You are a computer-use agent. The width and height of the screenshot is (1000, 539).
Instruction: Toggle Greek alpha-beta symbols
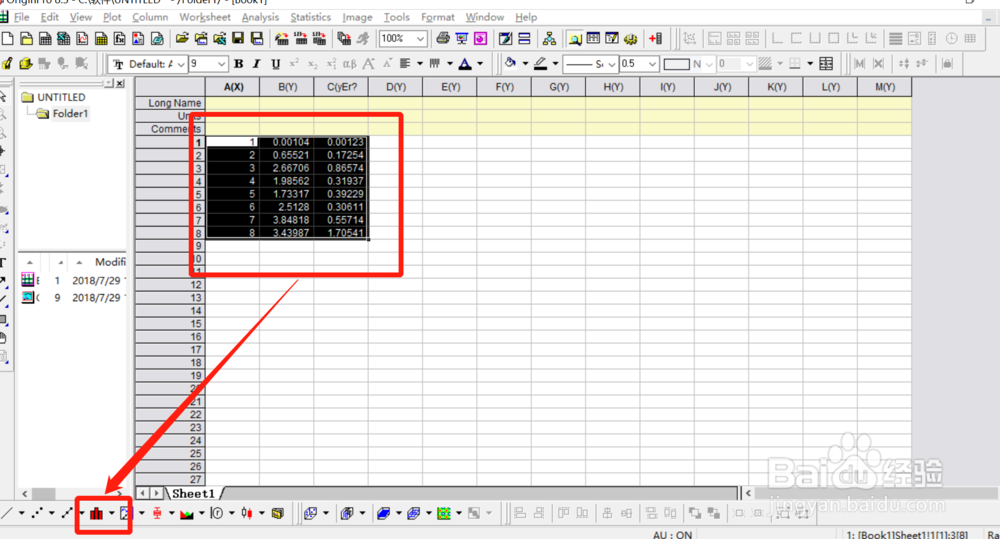tap(349, 64)
